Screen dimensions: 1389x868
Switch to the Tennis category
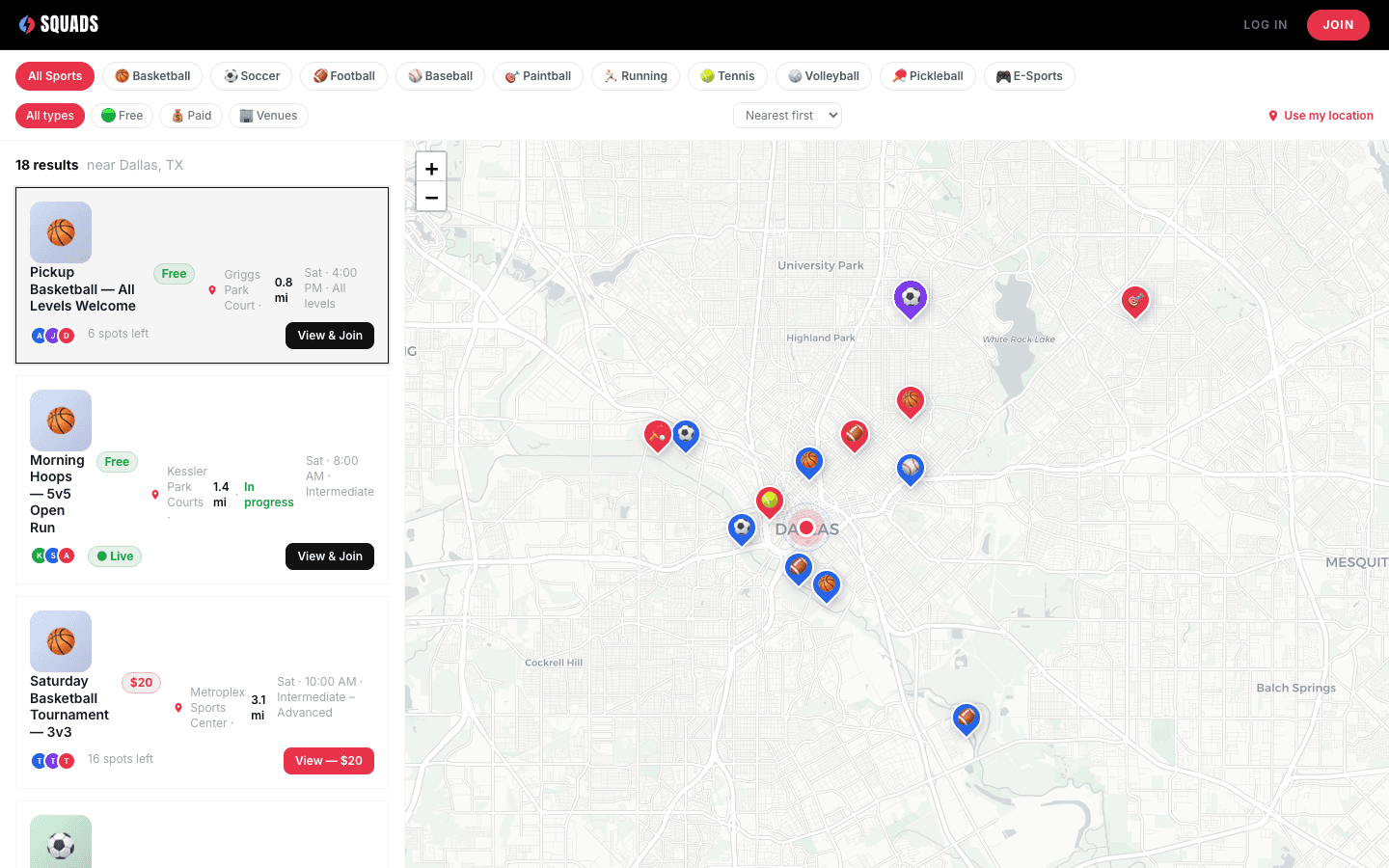727,75
